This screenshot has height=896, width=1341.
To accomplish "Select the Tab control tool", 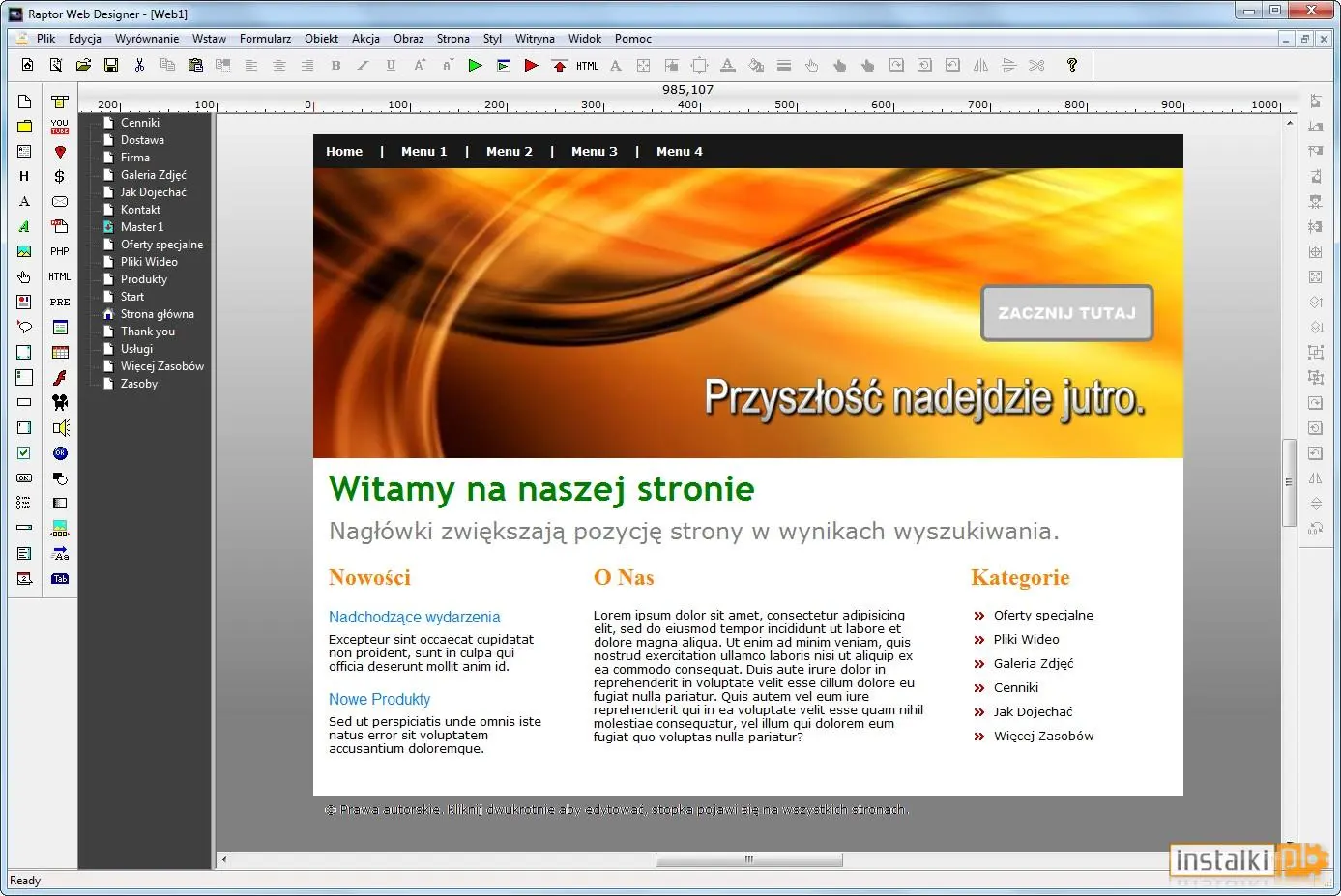I will click(60, 578).
